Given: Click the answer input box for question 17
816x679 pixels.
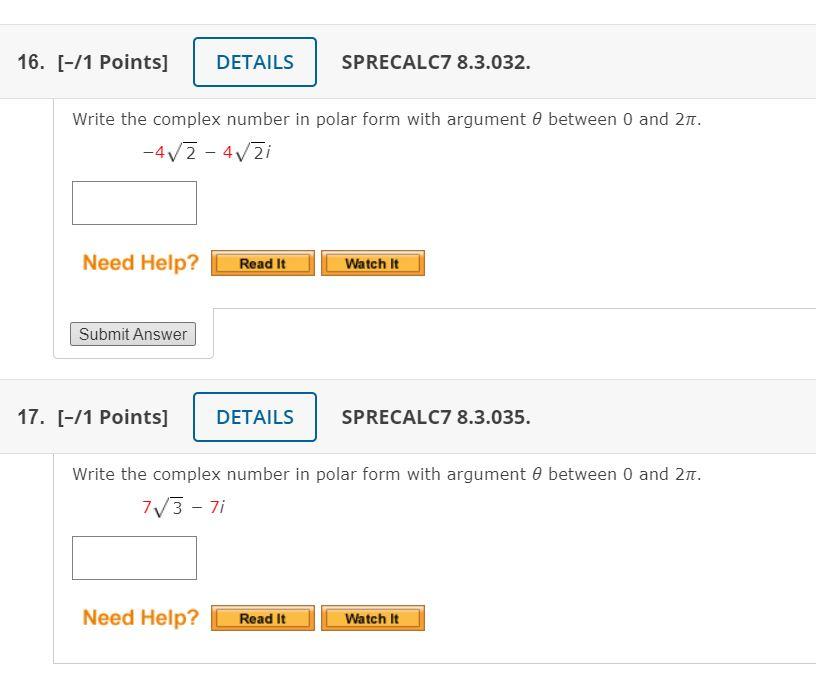Looking at the screenshot, I should click(133, 557).
